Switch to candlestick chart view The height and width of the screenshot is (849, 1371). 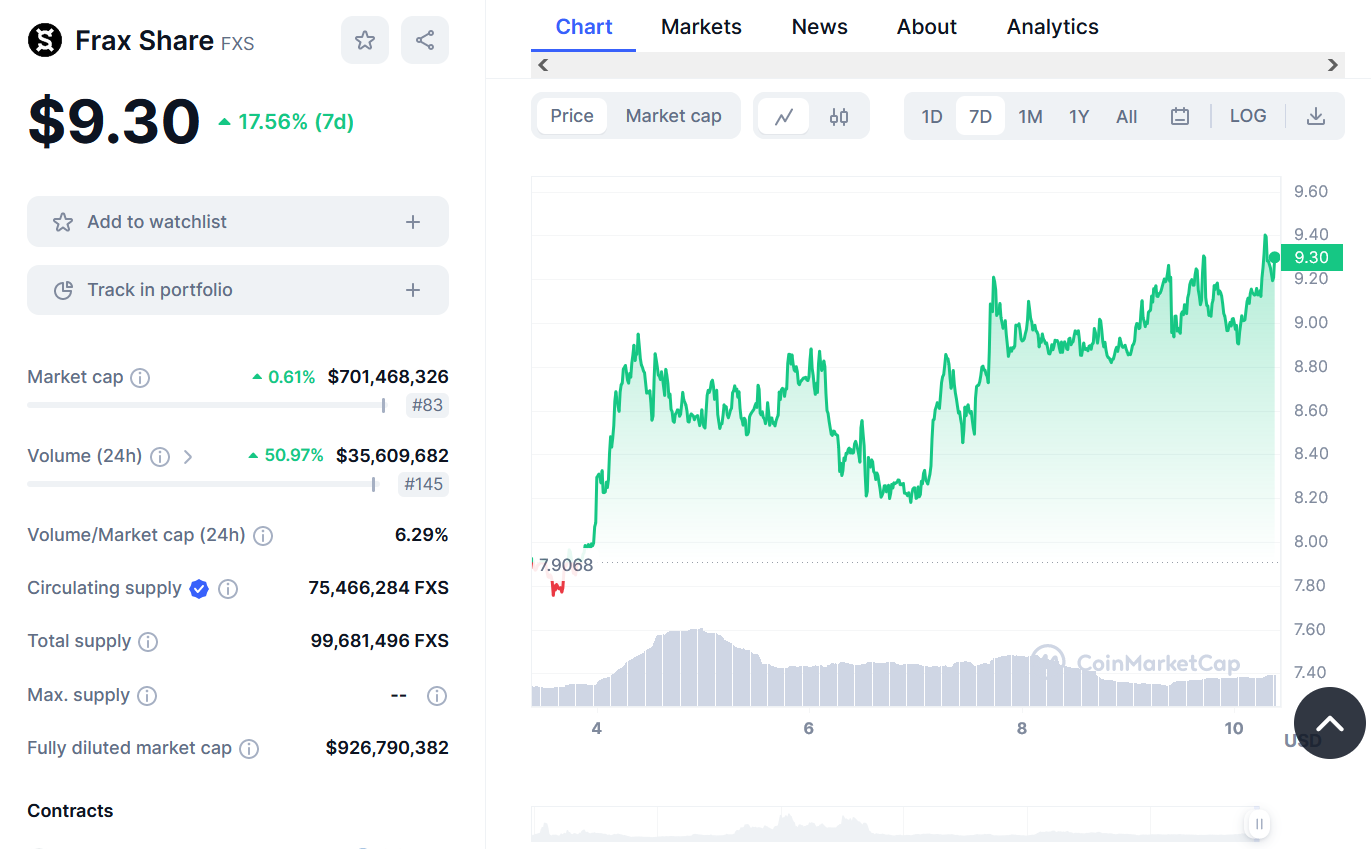coord(839,116)
